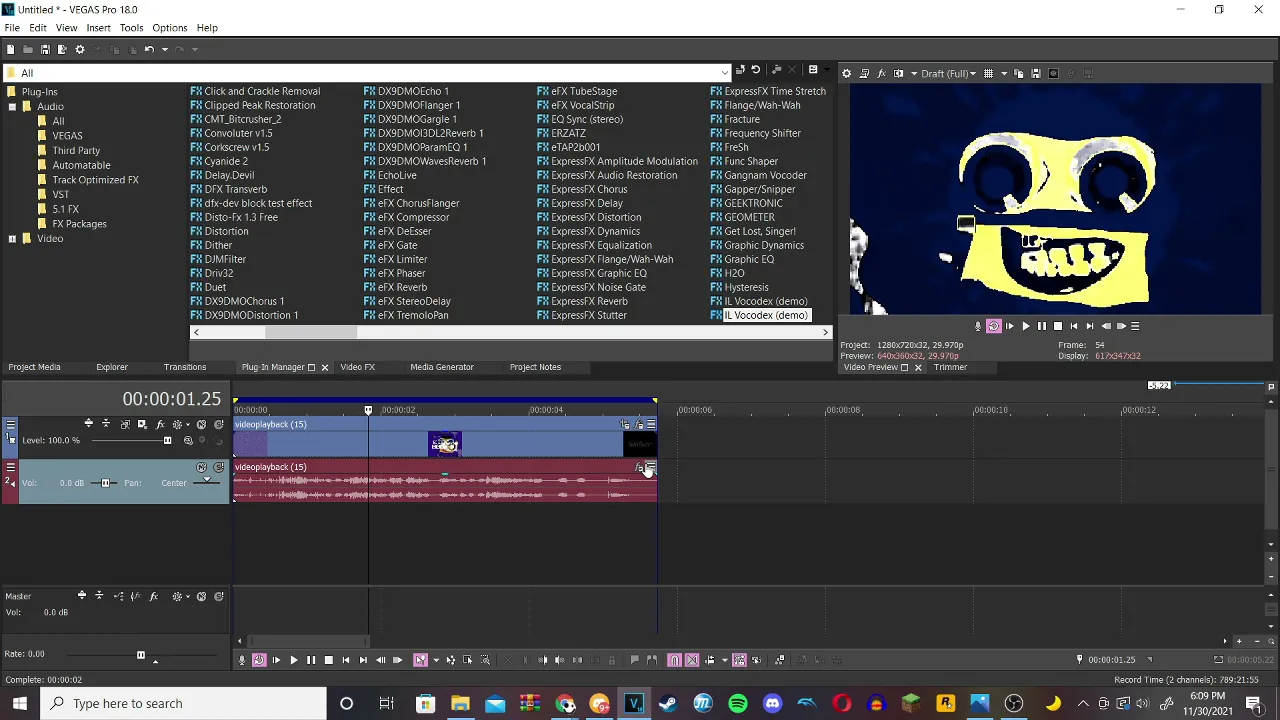This screenshot has width=1280, height=720.
Task: Toggle Automatic Crossfades button
Action: coord(691,660)
